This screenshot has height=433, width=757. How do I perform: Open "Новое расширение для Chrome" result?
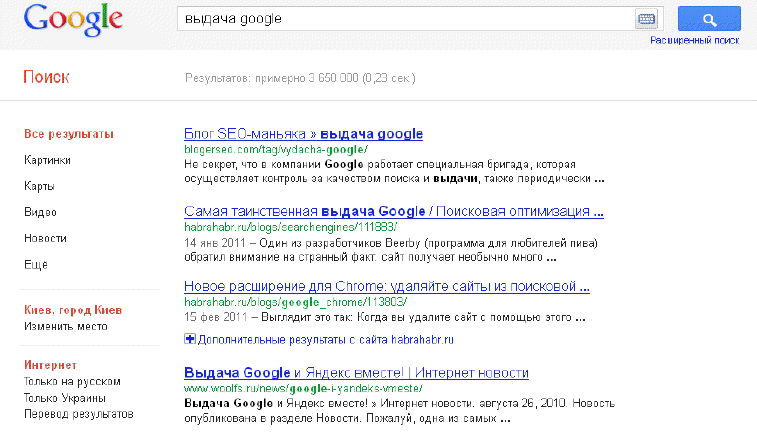click(387, 286)
